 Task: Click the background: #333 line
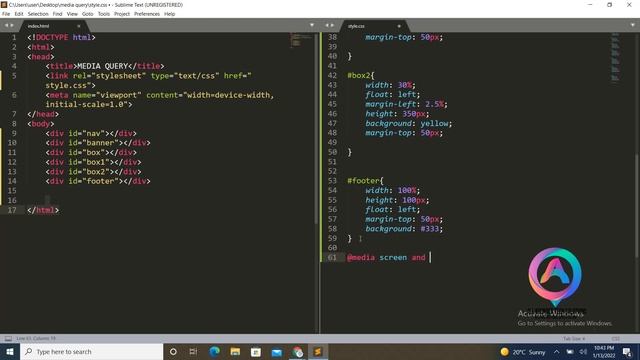pyautogui.click(x=404, y=229)
